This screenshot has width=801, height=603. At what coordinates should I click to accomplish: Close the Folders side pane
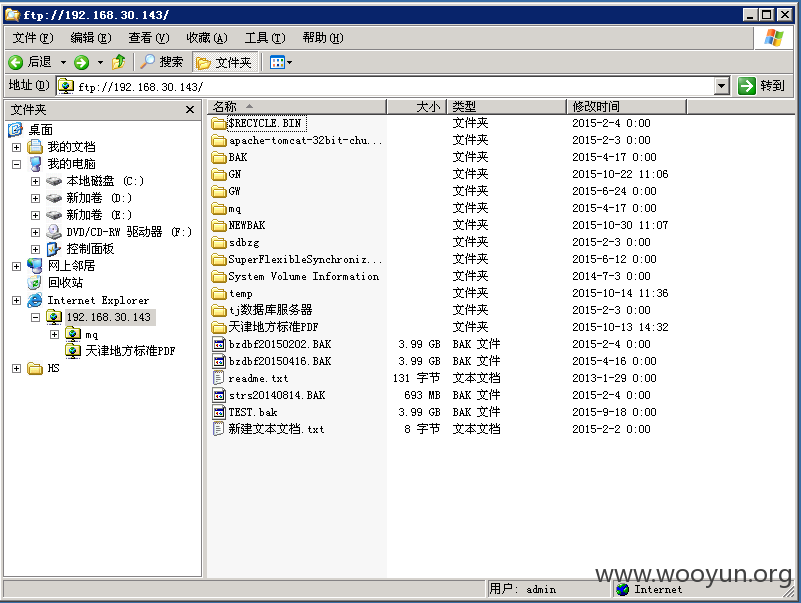tap(190, 109)
